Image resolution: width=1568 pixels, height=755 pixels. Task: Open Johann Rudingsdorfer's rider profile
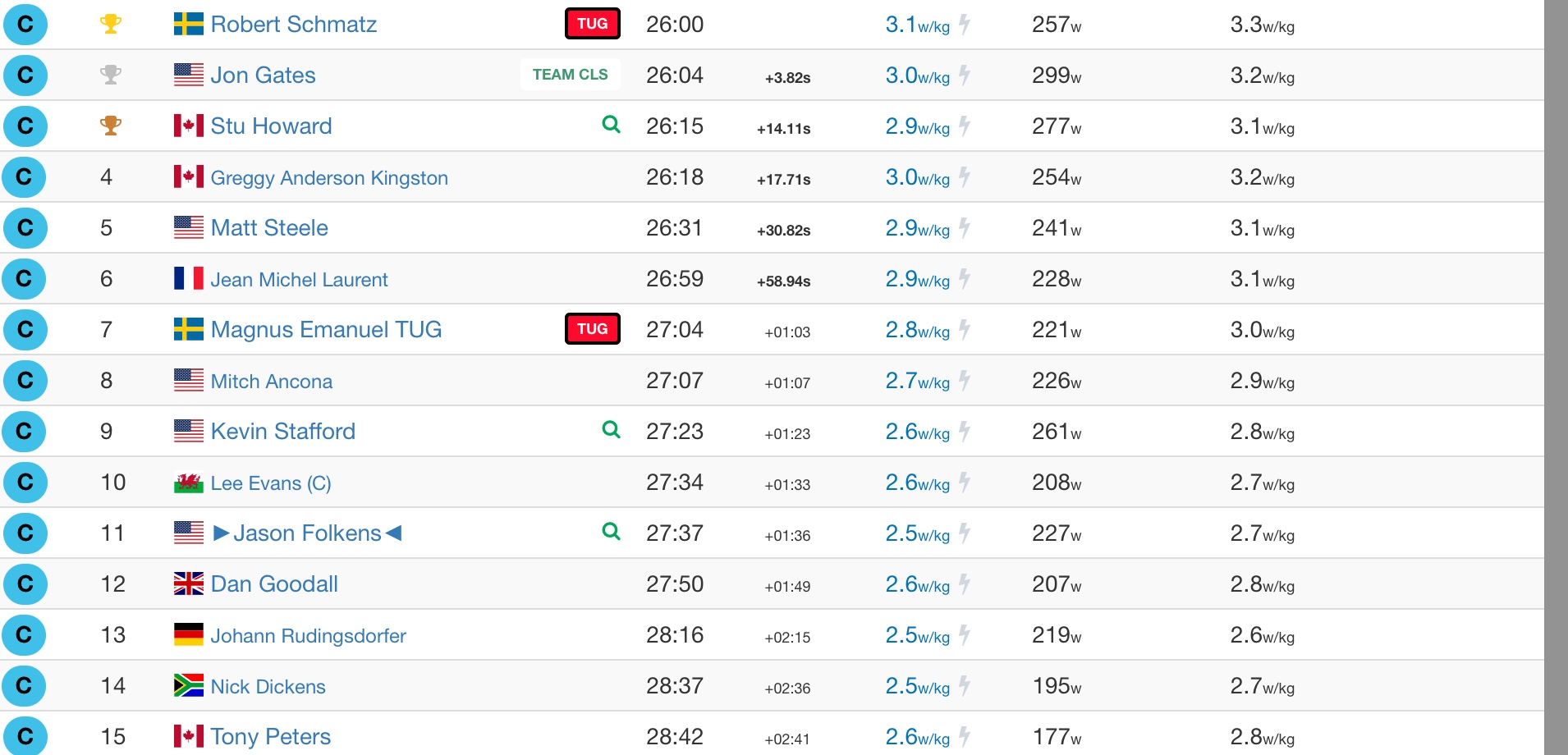point(308,636)
